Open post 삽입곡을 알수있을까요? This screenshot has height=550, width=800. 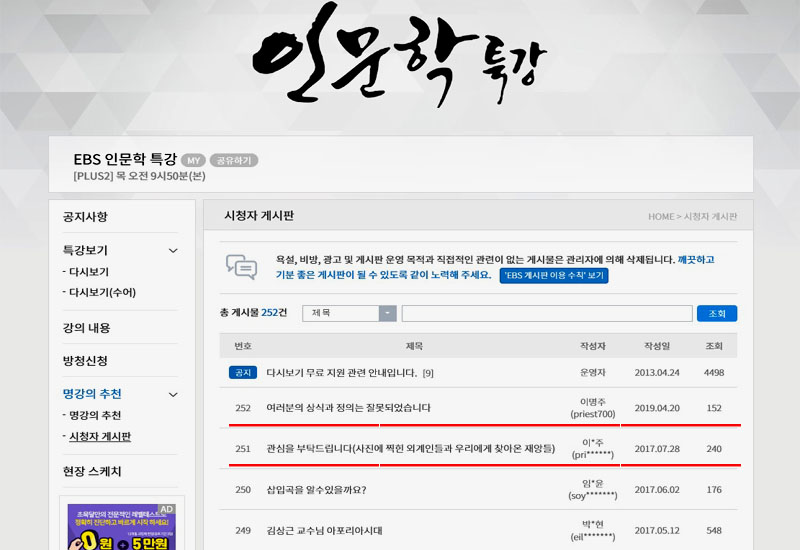tap(316, 490)
